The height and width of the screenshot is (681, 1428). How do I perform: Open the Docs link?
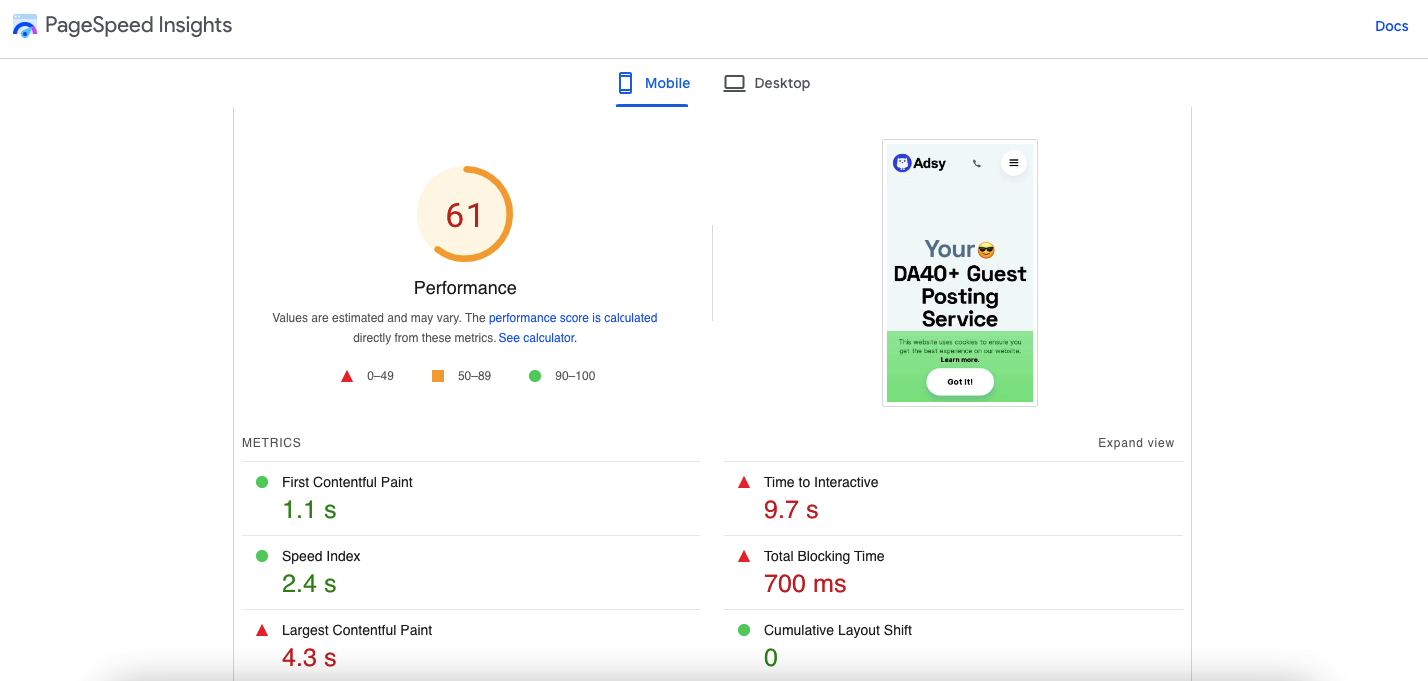pyautogui.click(x=1392, y=26)
